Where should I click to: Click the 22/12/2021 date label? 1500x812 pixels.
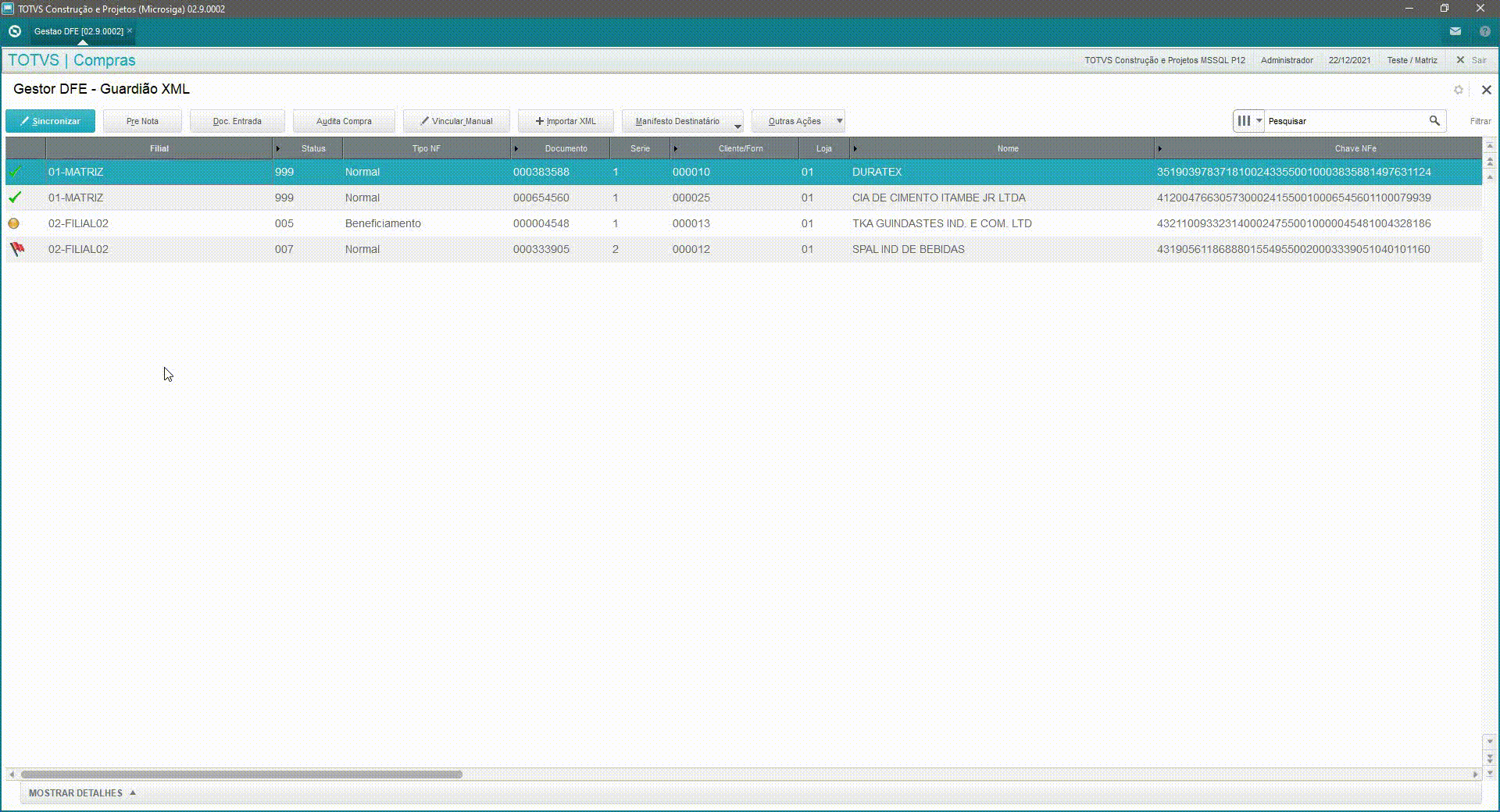point(1349,60)
